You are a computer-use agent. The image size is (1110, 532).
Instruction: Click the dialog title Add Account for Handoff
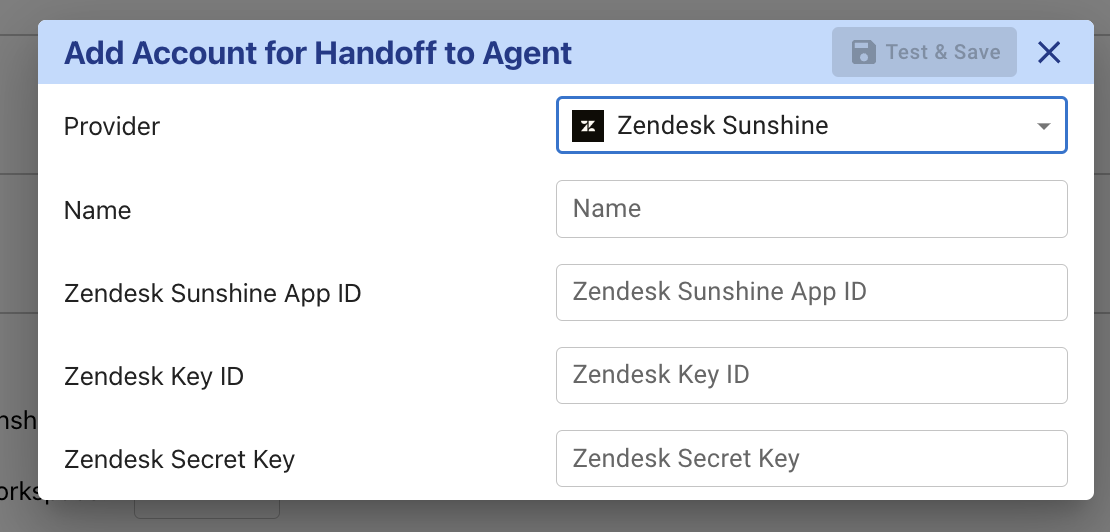(318, 52)
